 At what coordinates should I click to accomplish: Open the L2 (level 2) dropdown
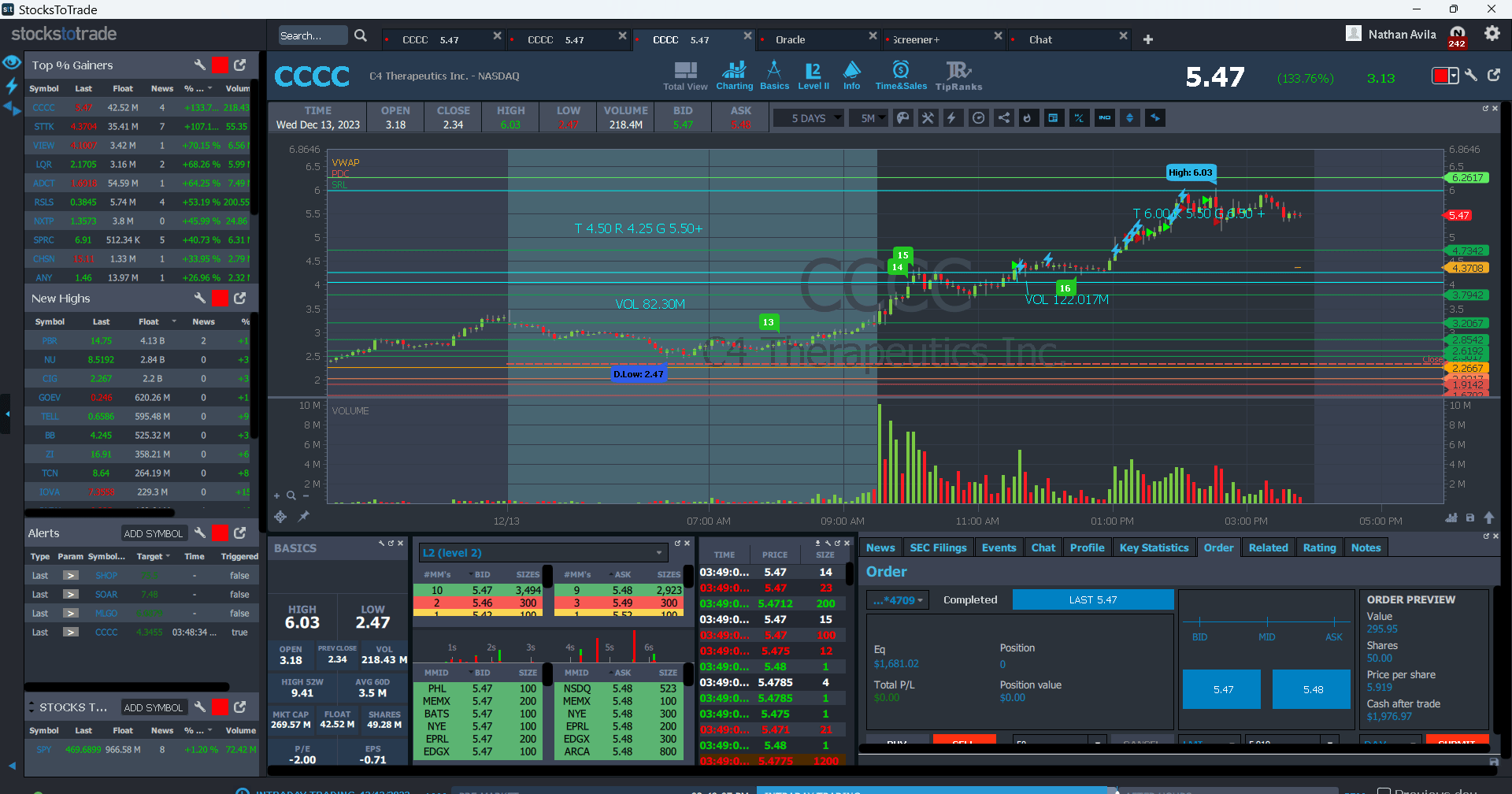(x=543, y=553)
